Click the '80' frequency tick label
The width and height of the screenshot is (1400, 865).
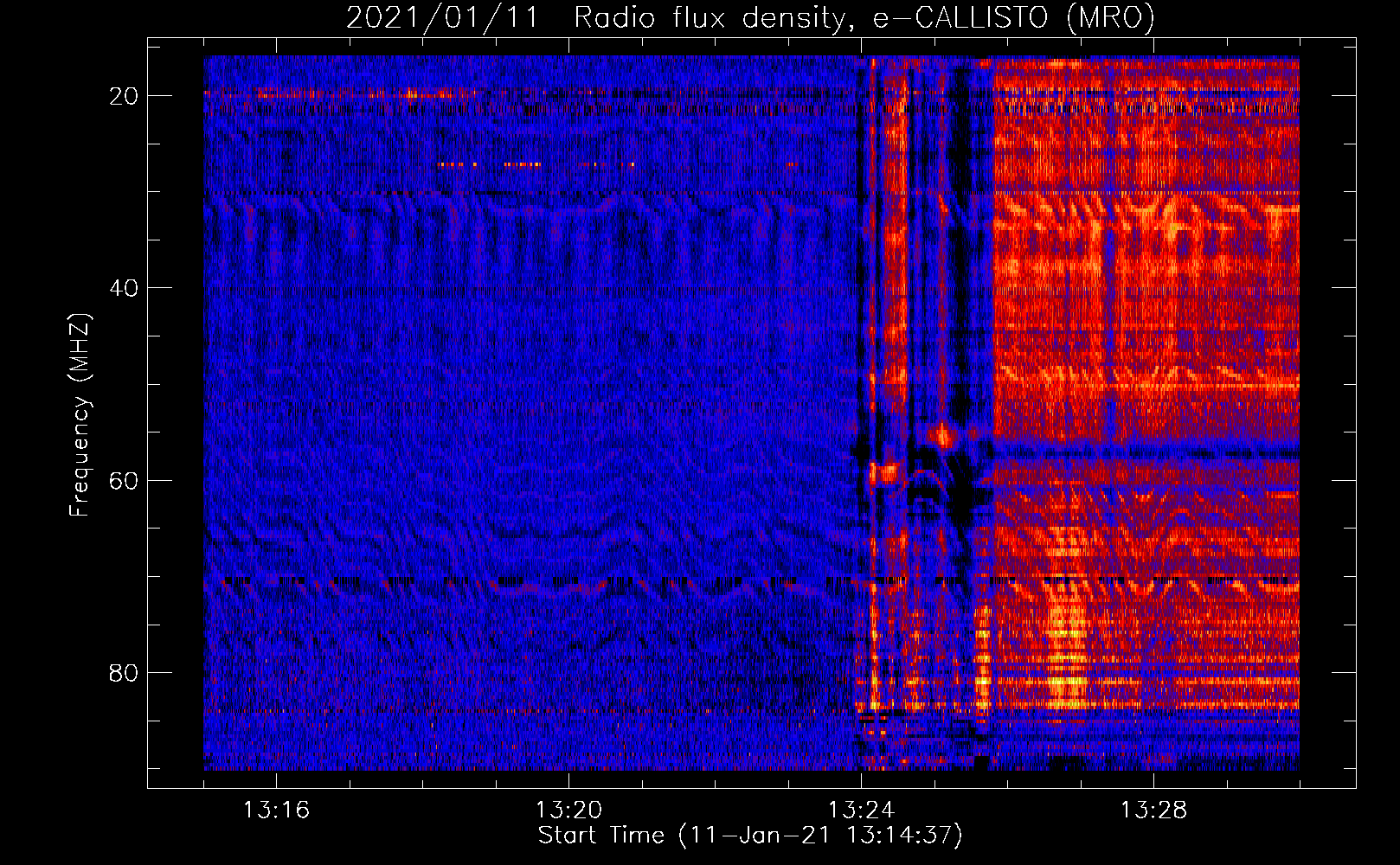tap(125, 672)
